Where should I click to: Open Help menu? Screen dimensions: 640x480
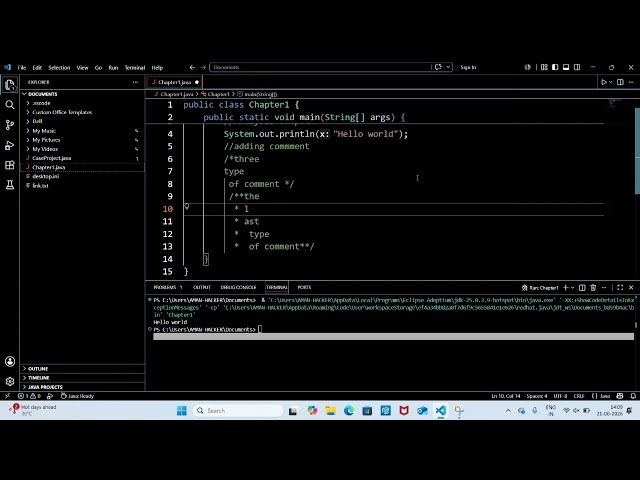(157, 68)
